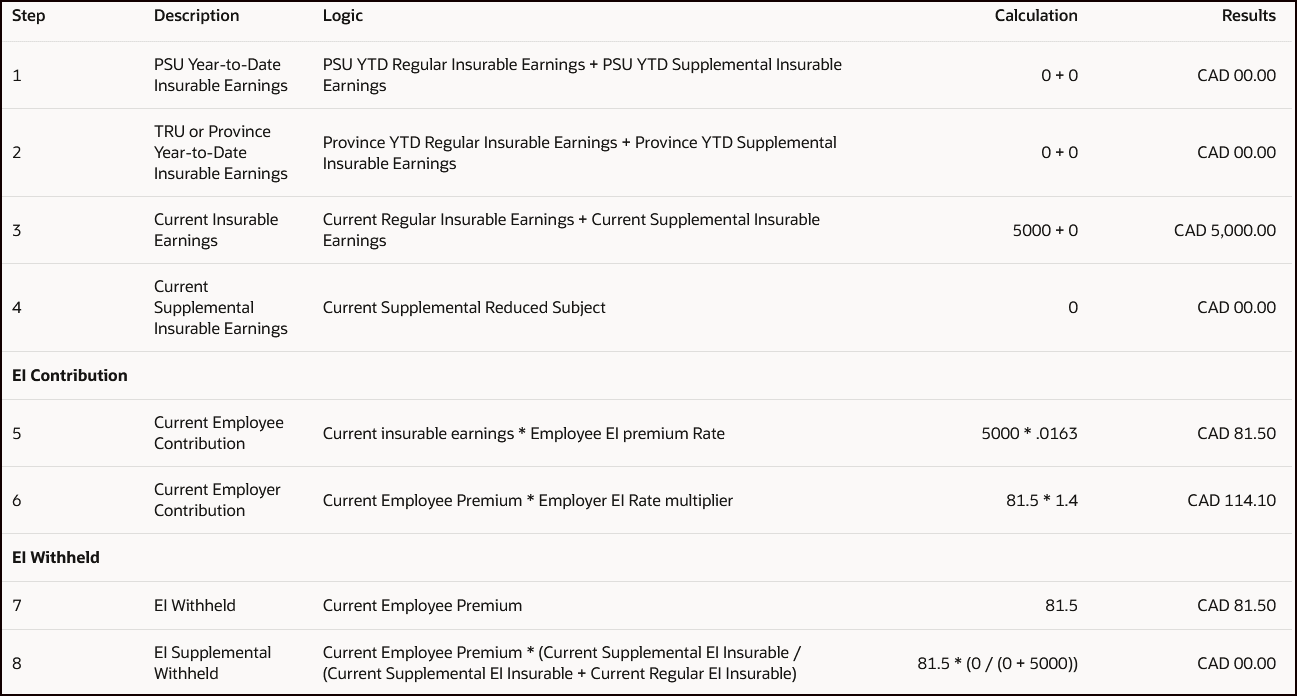The height and width of the screenshot is (696, 1297).
Task: Click the Logic column header
Action: point(343,16)
